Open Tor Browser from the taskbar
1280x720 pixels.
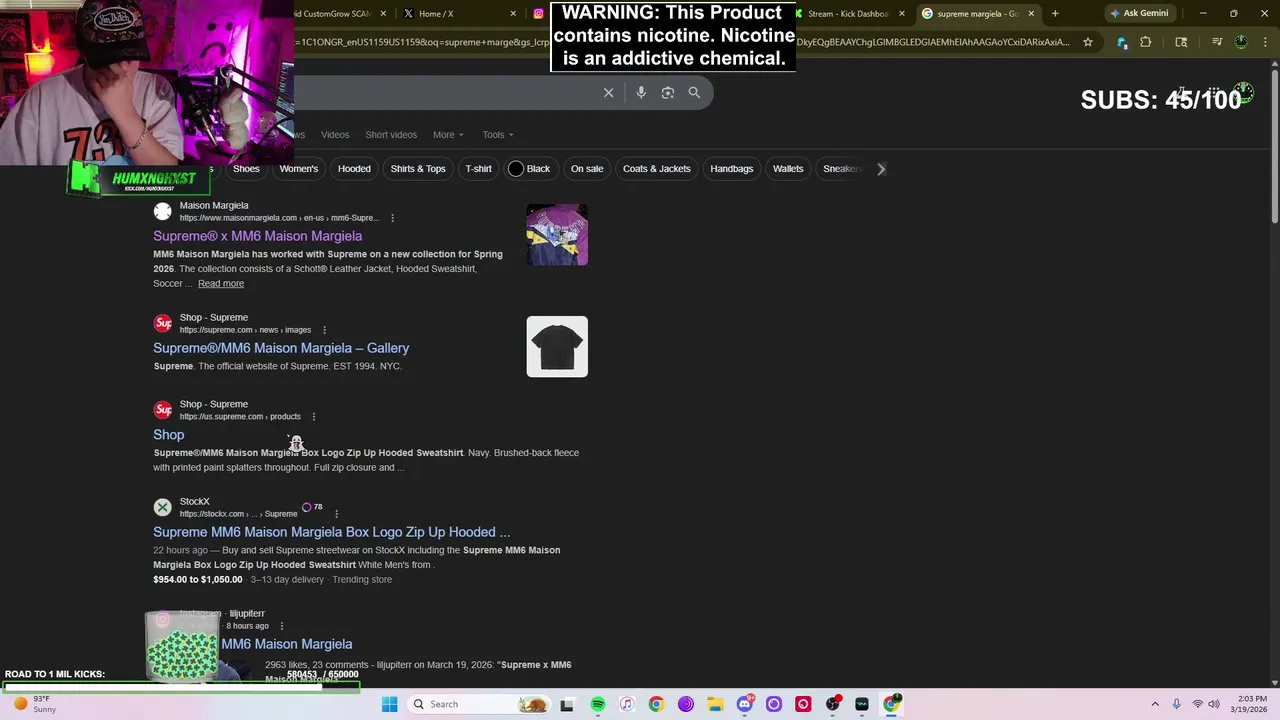pyautogui.click(x=686, y=704)
